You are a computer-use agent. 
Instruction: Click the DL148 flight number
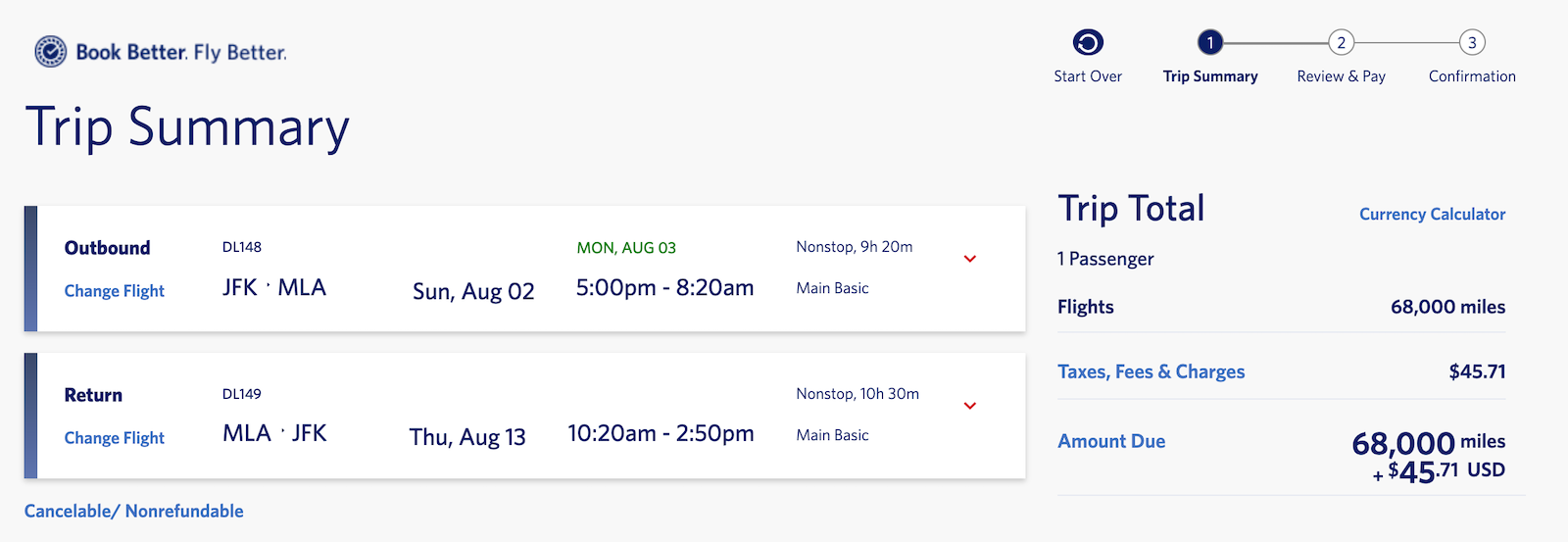click(x=242, y=247)
